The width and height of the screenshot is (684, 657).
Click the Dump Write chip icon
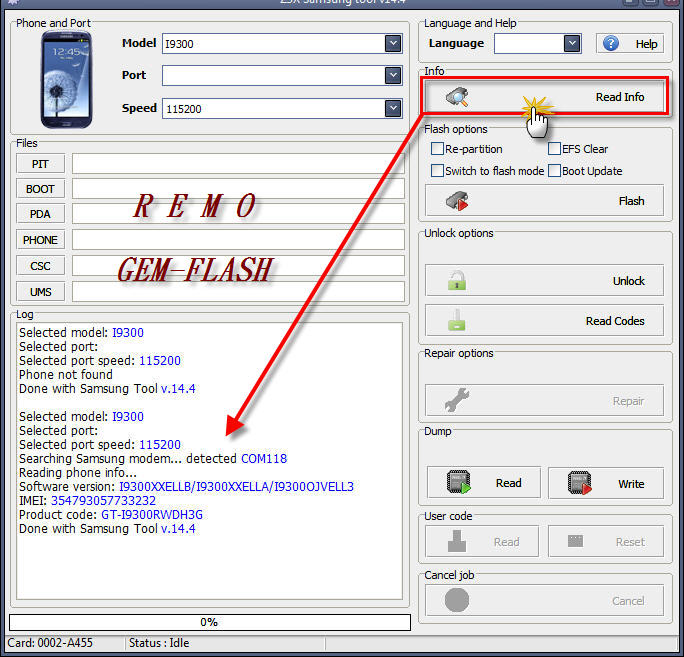pyautogui.click(x=580, y=483)
